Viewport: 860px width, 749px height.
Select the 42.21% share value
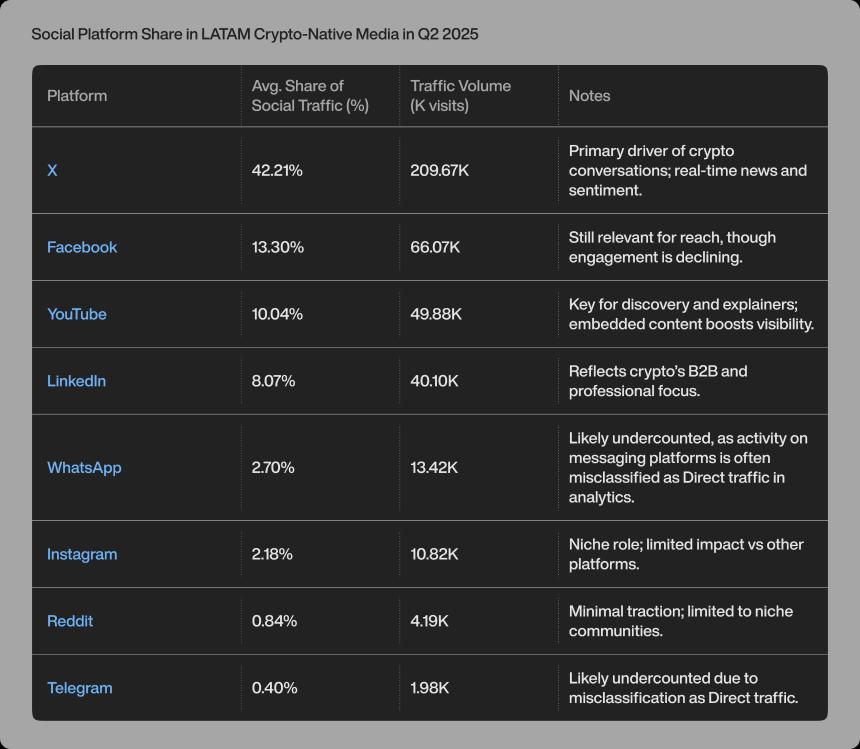pos(277,171)
